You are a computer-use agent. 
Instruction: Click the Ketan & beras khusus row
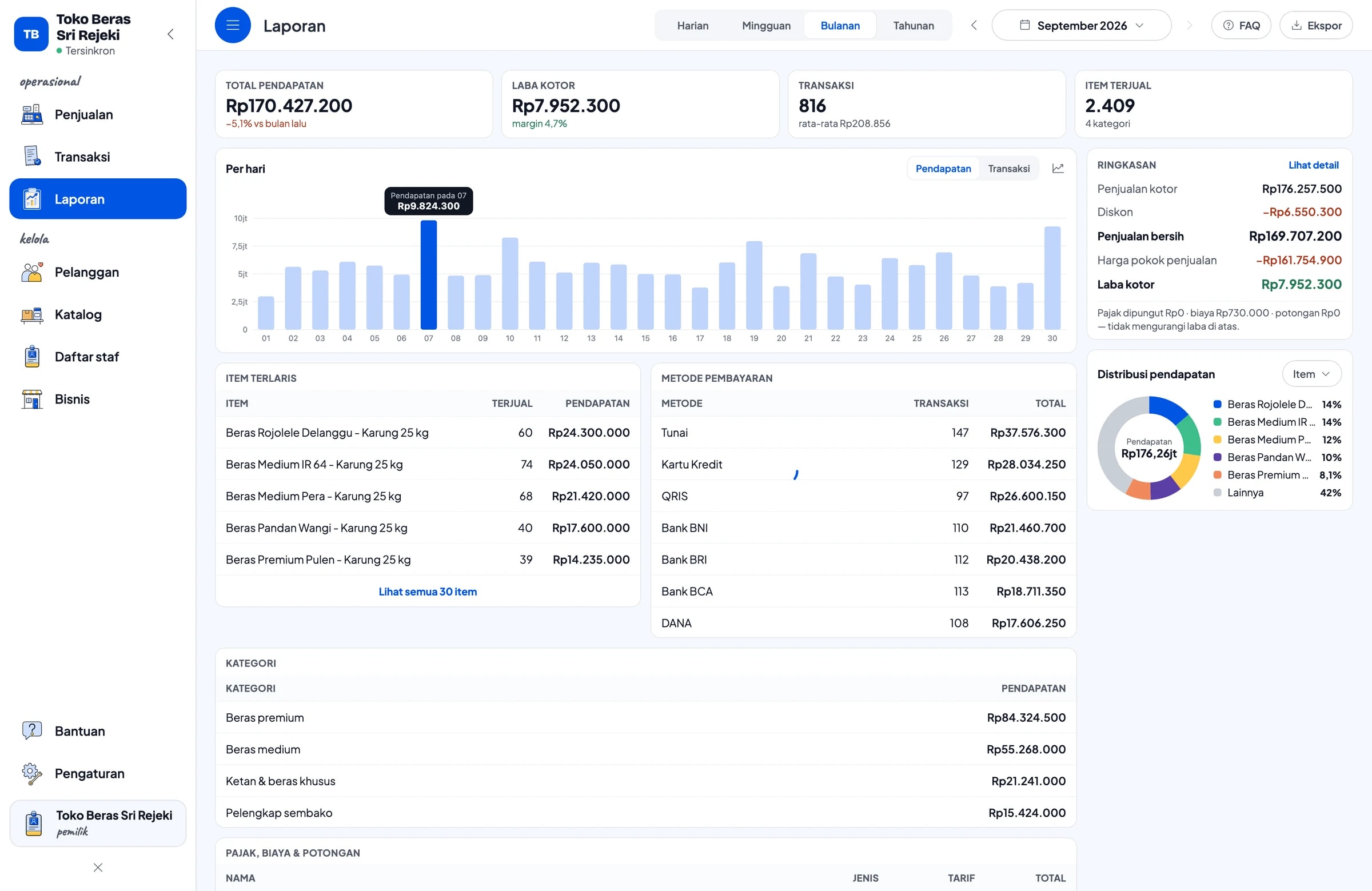click(x=645, y=781)
